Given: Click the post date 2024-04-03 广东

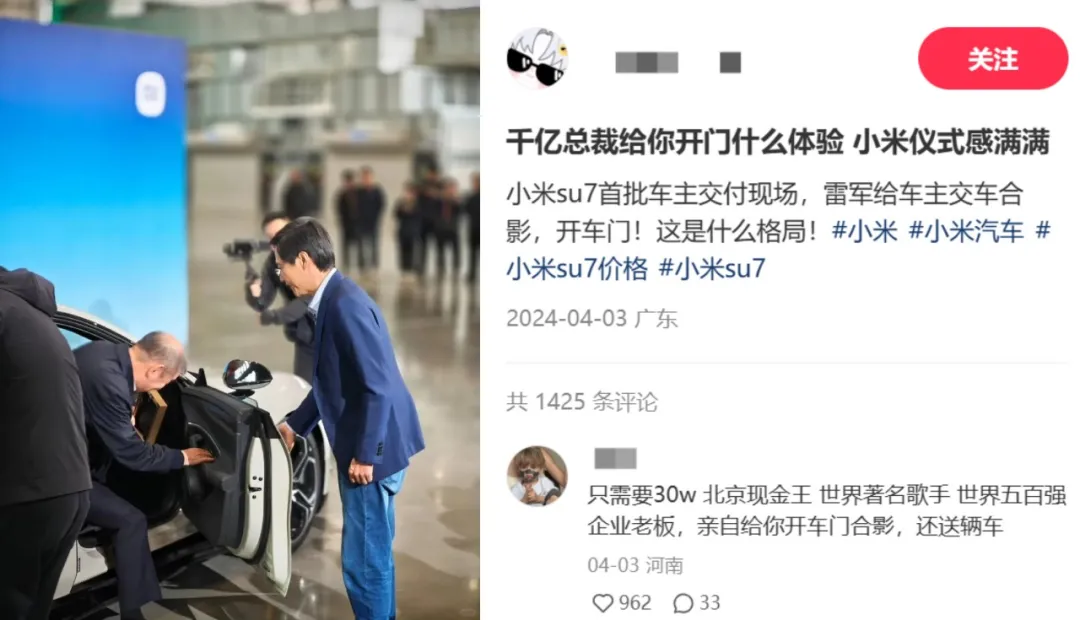Looking at the screenshot, I should (592, 319).
